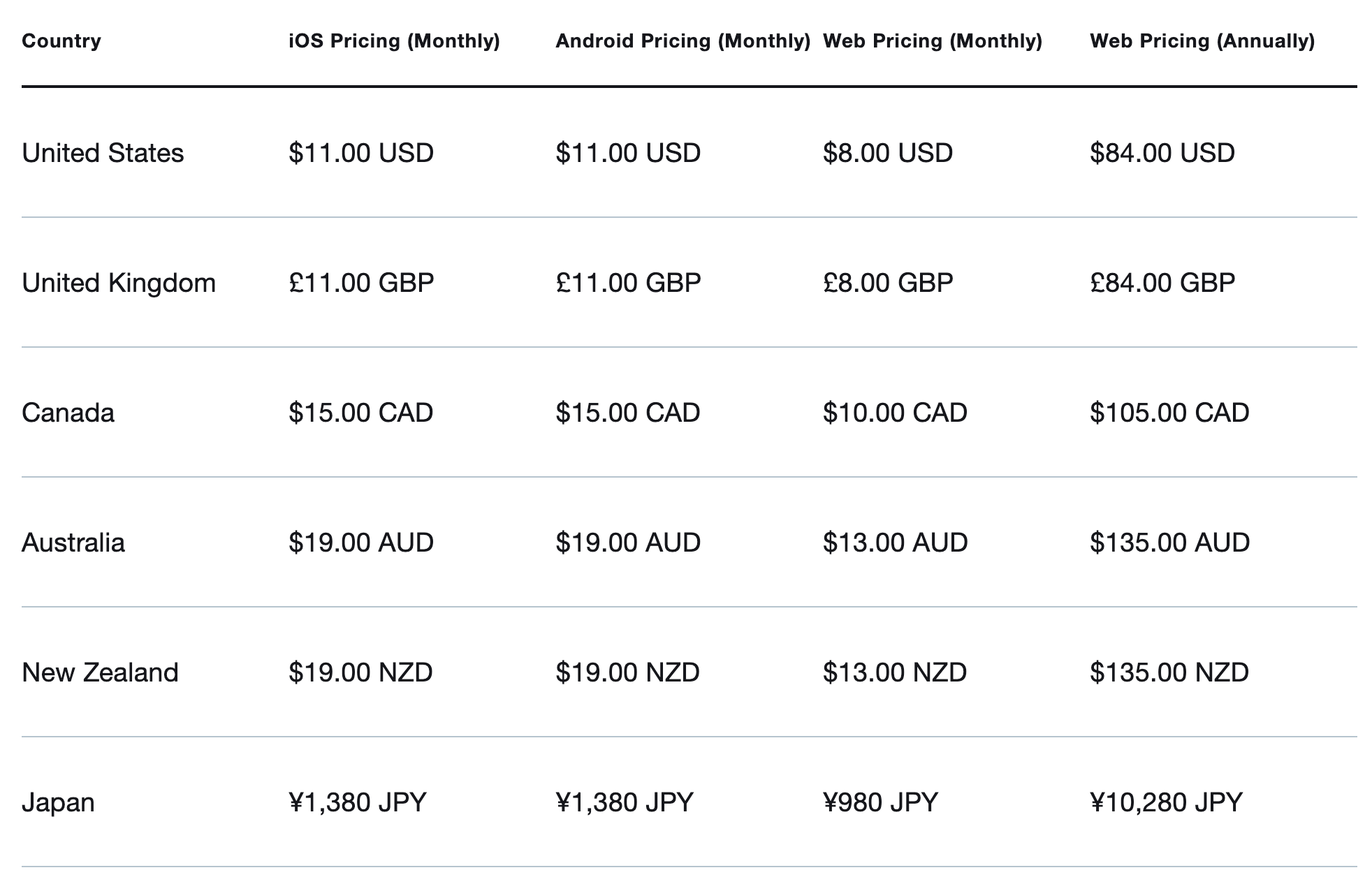This screenshot has width=1372, height=884.
Task: Click the iOS Pricing (Monthly) header
Action: tap(394, 41)
